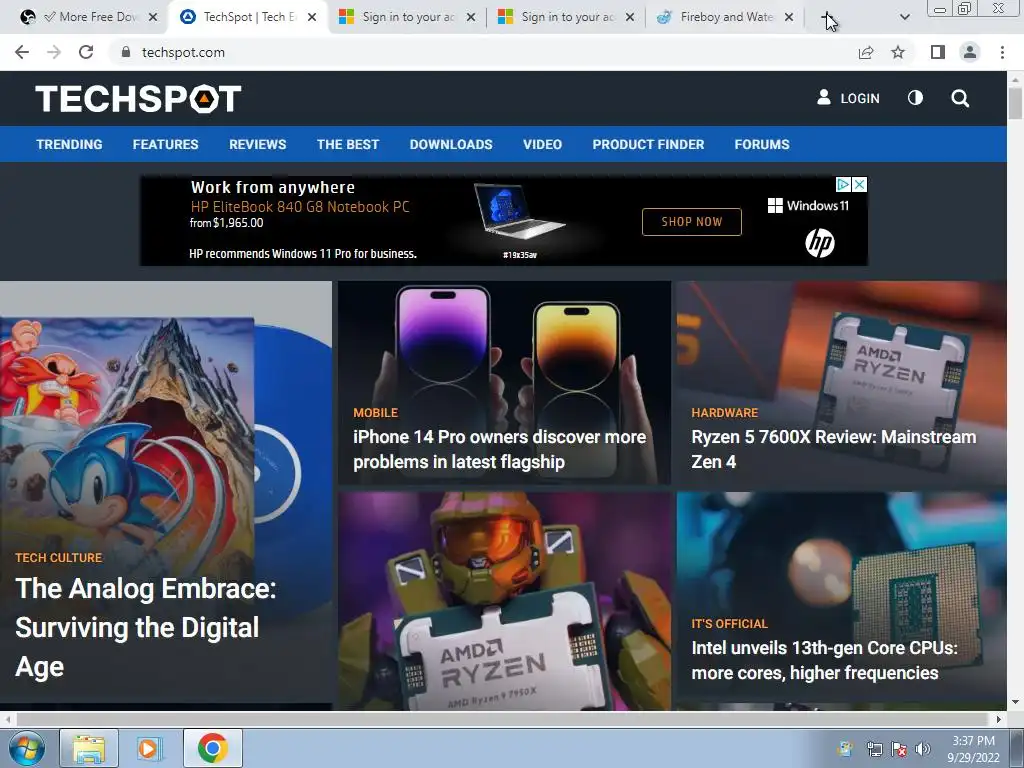Go to DOWNLOADS section
Viewport: 1024px width, 768px height.
pyautogui.click(x=451, y=144)
